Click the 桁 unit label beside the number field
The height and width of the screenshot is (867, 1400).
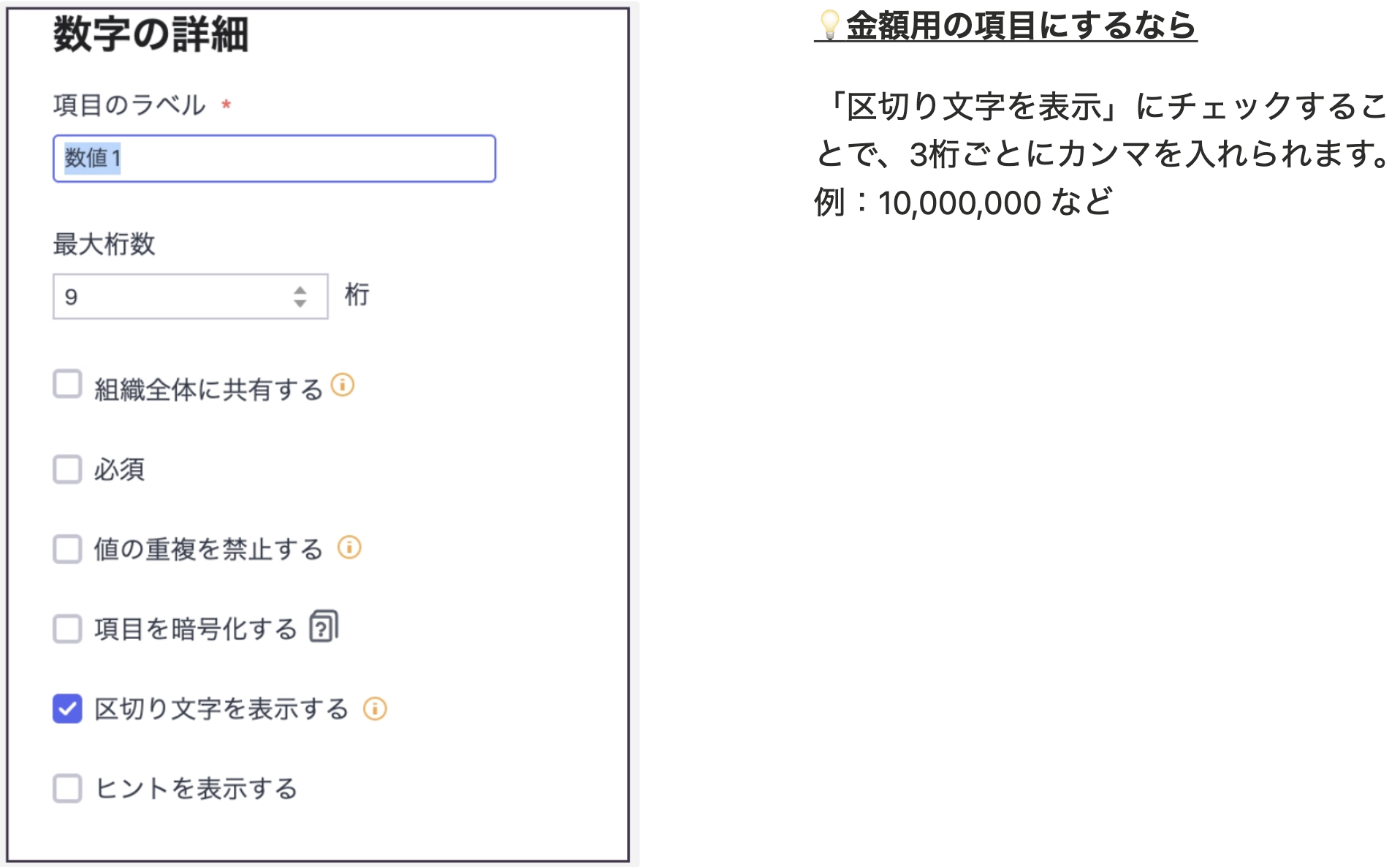tap(357, 295)
